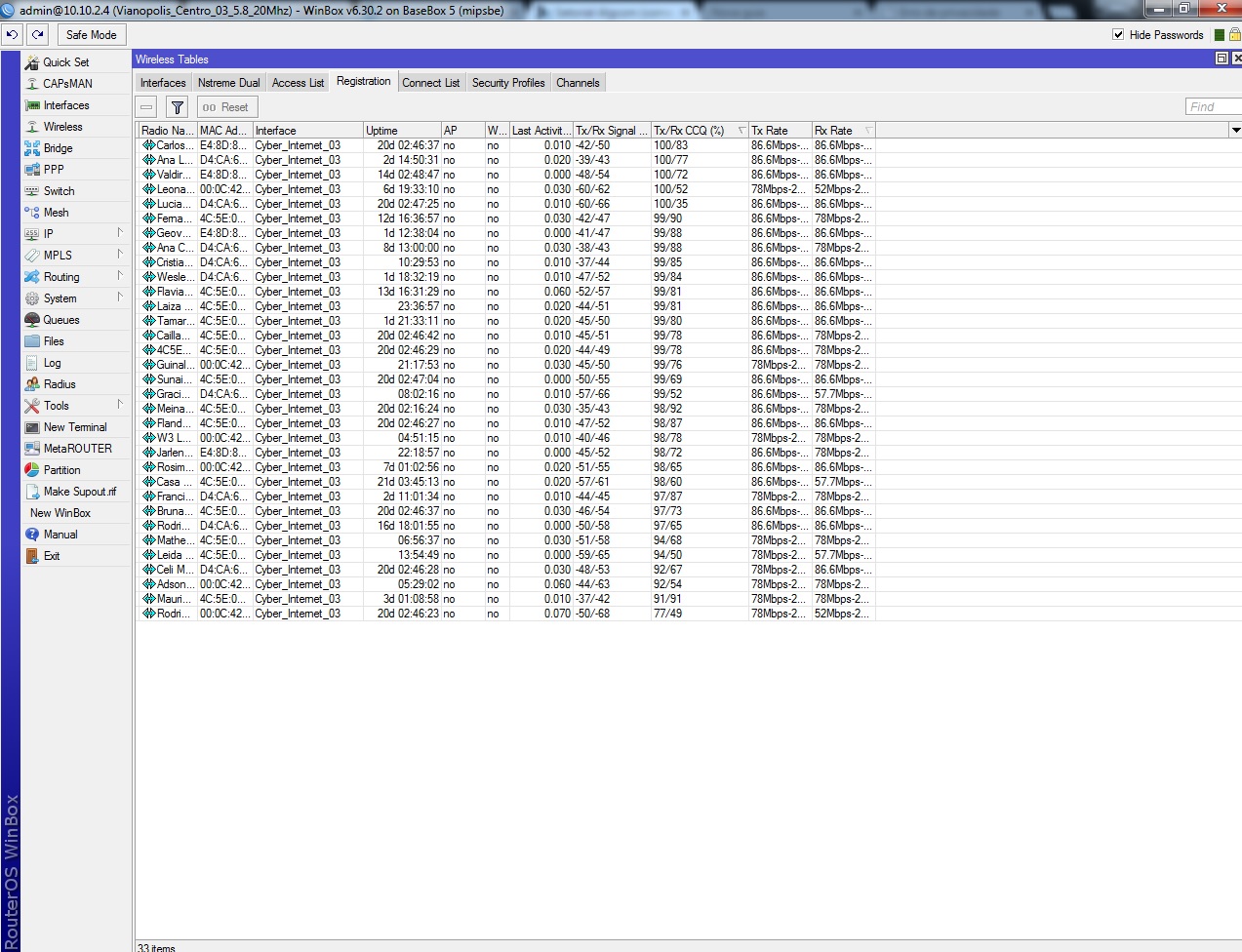1242x952 pixels.
Task: Select the Geov... client row
Action: (506, 233)
